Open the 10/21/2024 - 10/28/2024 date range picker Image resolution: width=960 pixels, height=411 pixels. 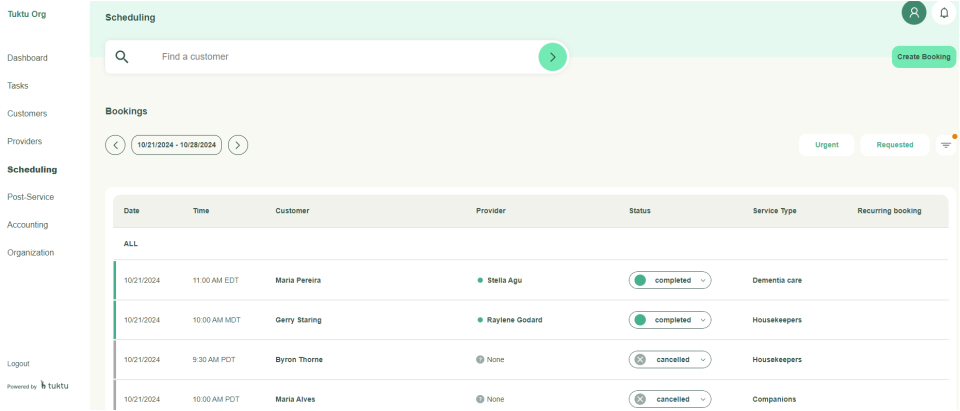pos(177,145)
